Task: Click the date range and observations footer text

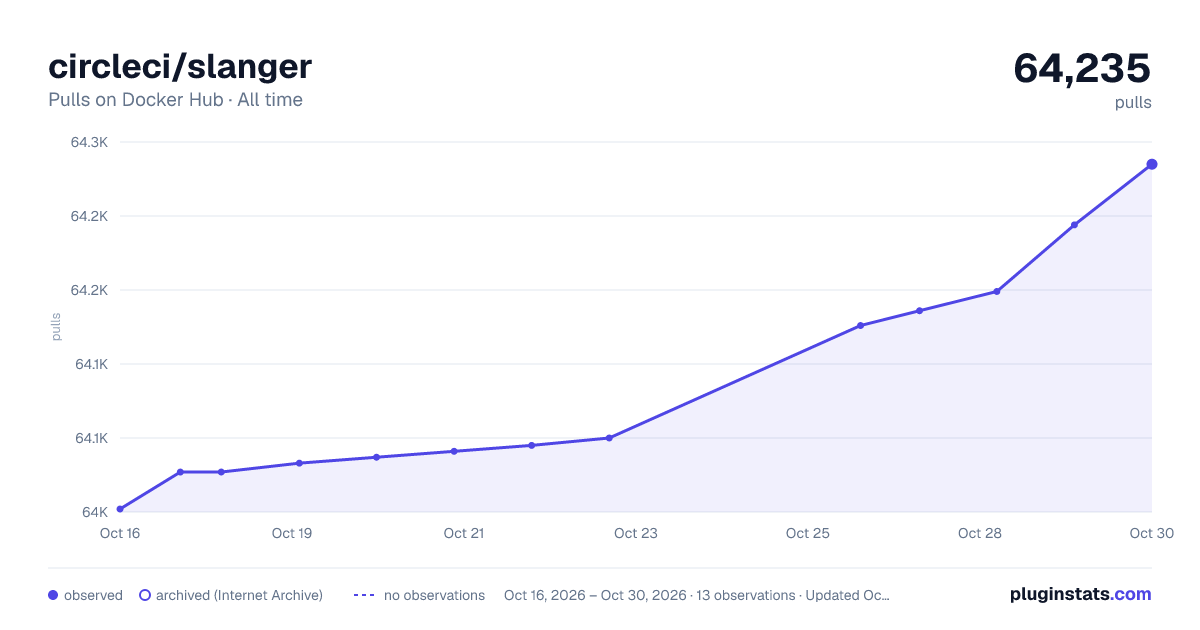Action: 697,595
